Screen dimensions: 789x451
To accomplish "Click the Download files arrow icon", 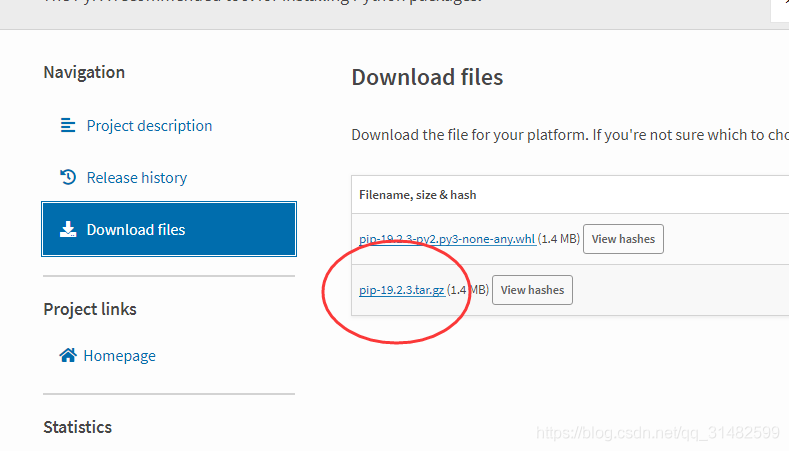I will tap(68, 230).
